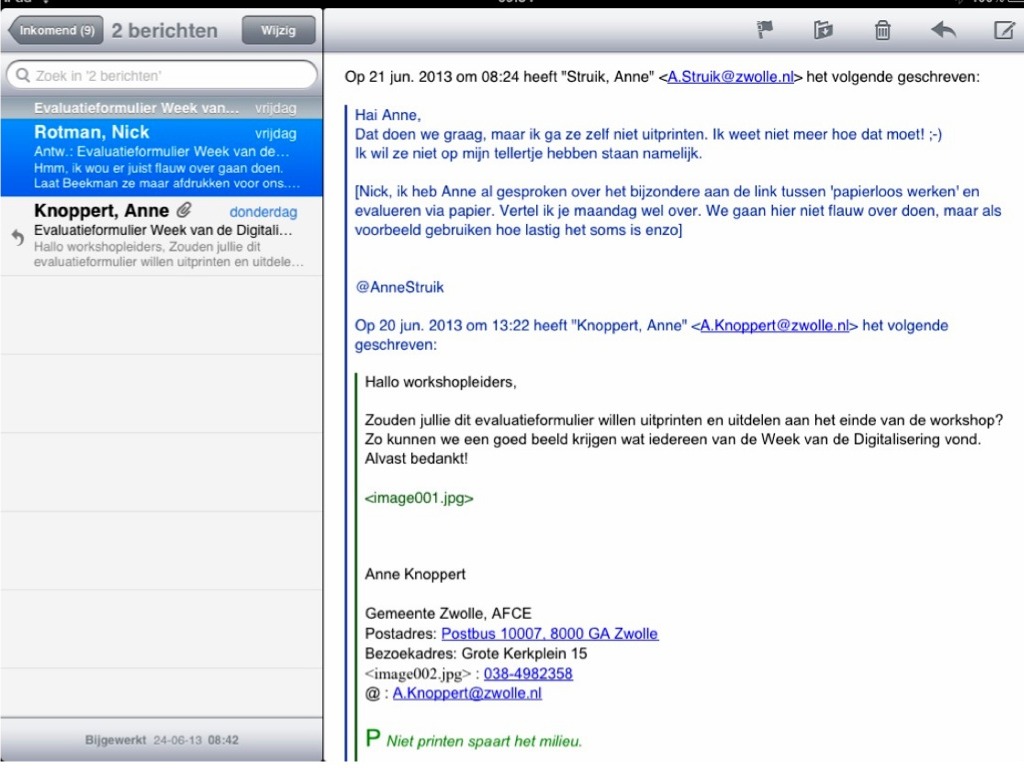The image size is (1024, 768).
Task: Open A.Struik@zwolle.nl email link
Action: coord(729,77)
